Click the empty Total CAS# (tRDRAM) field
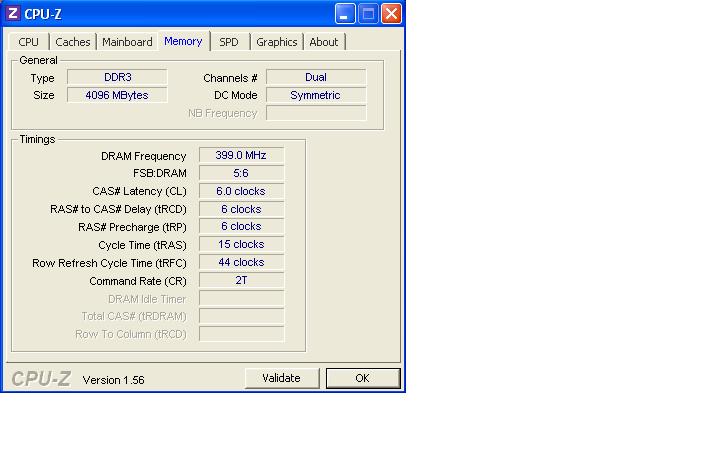 (242, 316)
